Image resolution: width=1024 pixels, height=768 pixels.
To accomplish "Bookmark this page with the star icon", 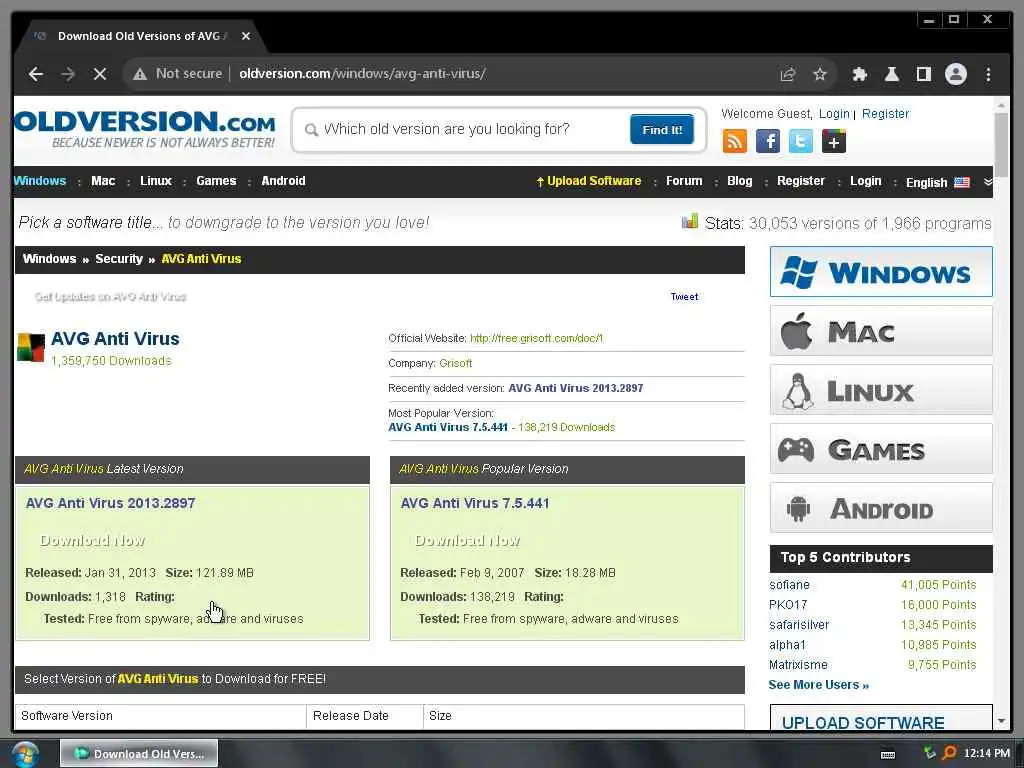I will pyautogui.click(x=820, y=74).
